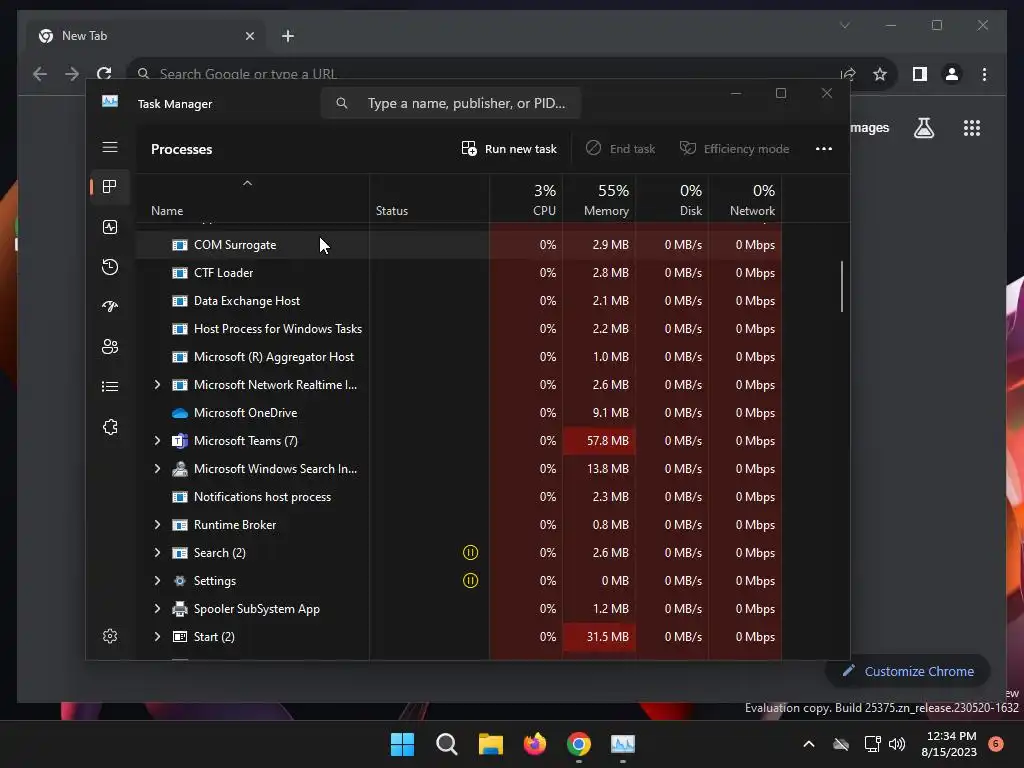This screenshot has width=1024, height=768.
Task: Click the suspended icon on Settings row
Action: pyautogui.click(x=470, y=581)
